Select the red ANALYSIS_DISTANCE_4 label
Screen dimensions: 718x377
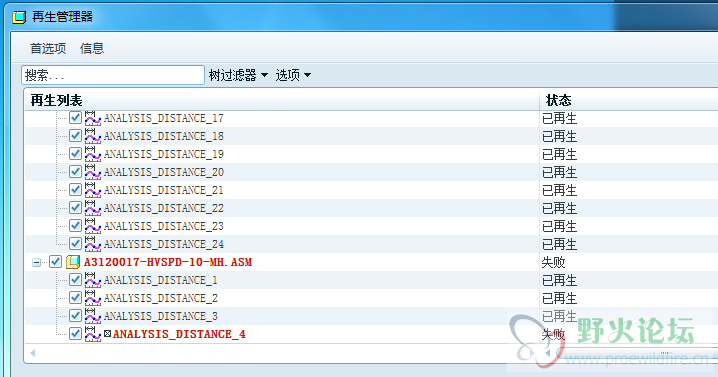pyautogui.click(x=179, y=334)
